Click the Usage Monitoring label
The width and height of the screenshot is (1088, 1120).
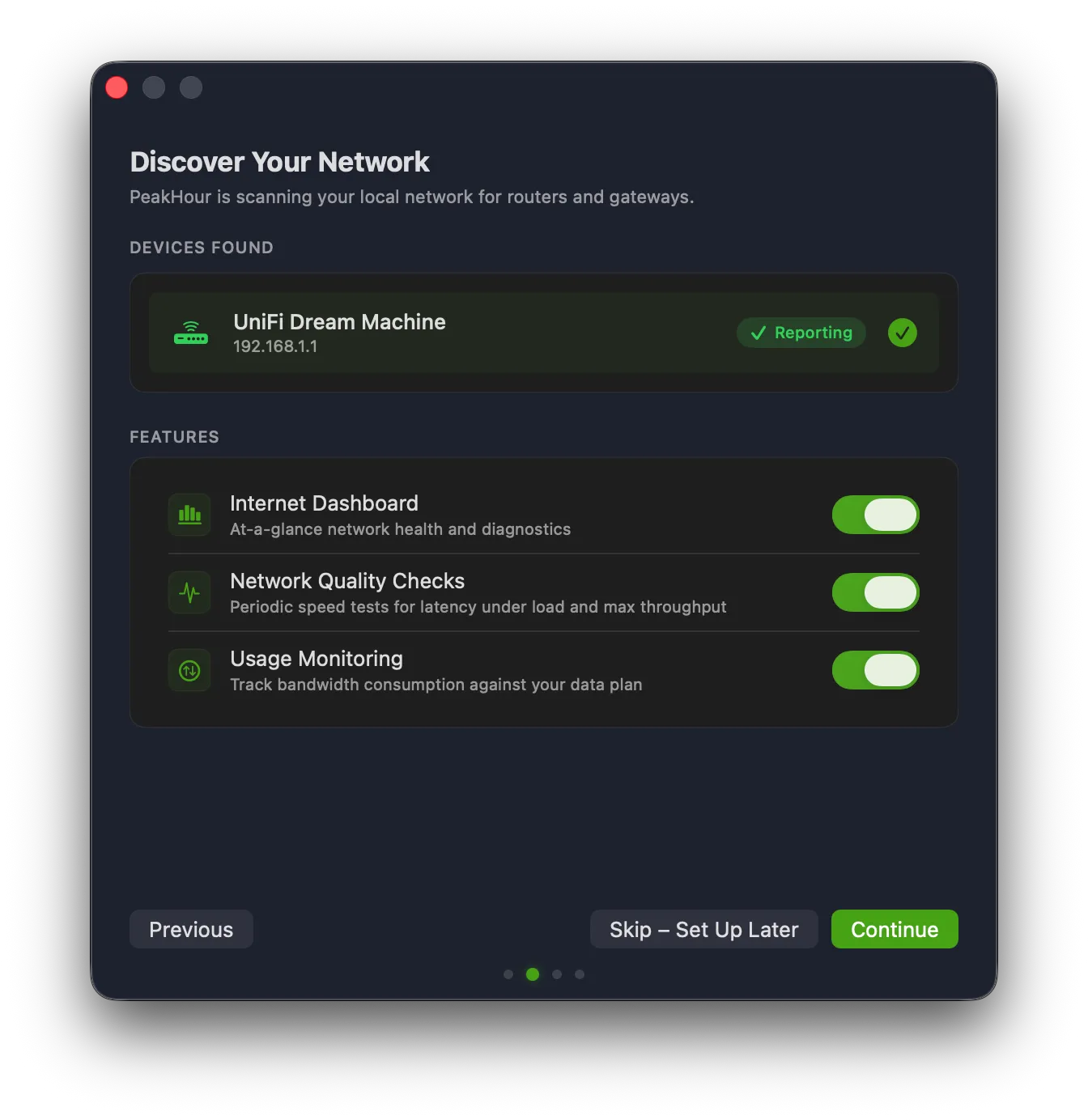click(x=317, y=659)
